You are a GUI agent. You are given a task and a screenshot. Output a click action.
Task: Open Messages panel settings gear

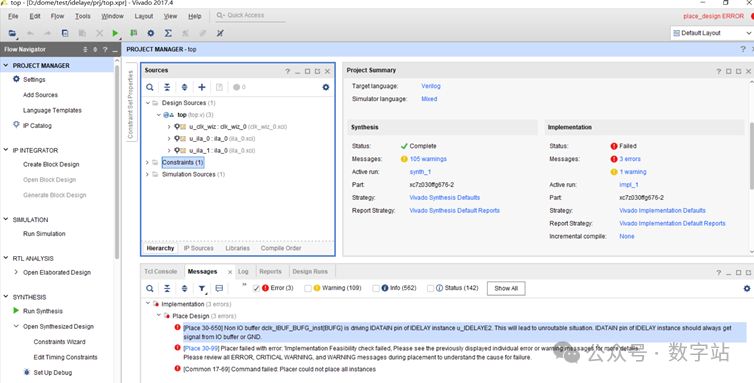747,288
